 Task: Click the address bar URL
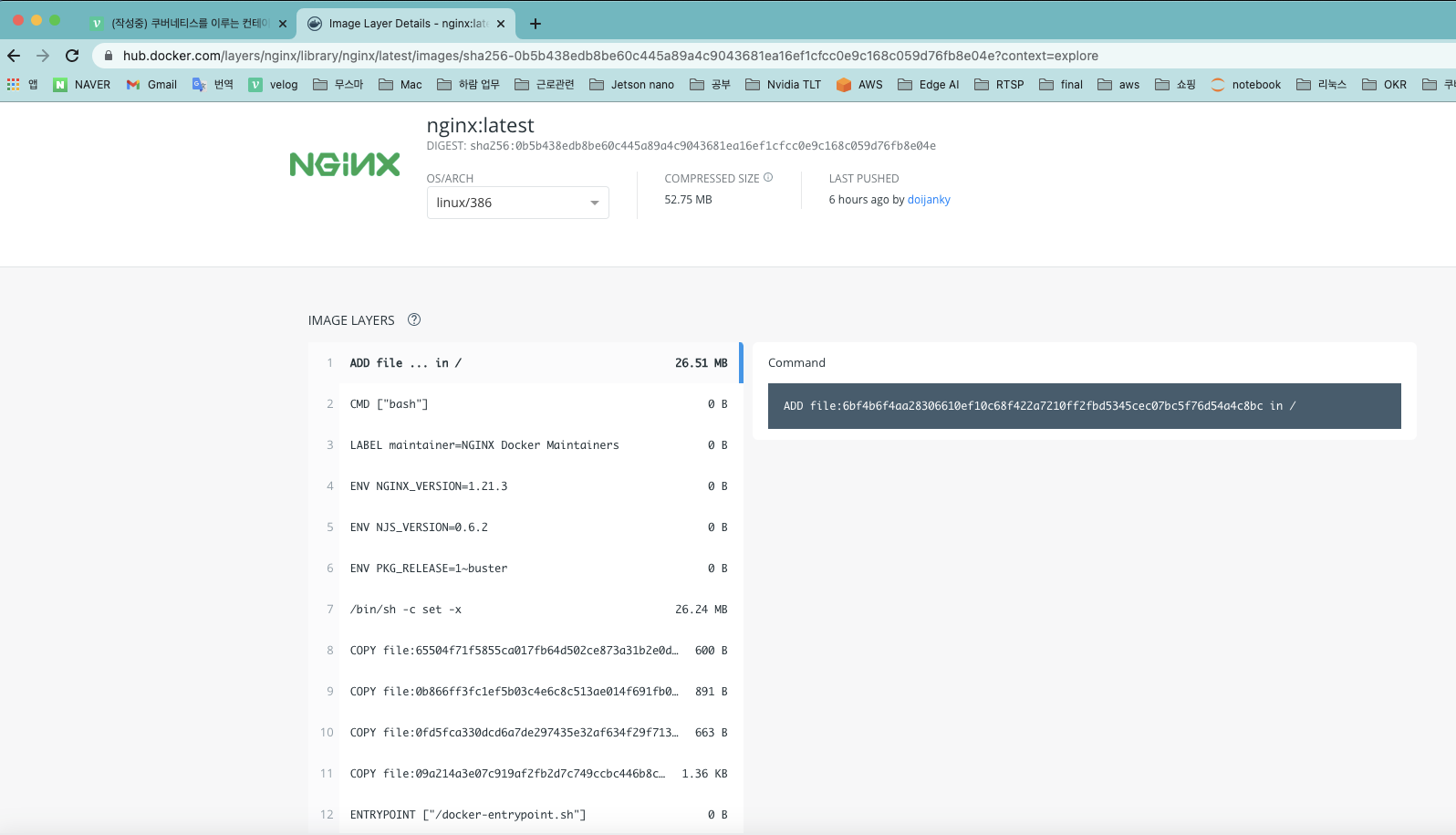pyautogui.click(x=610, y=56)
